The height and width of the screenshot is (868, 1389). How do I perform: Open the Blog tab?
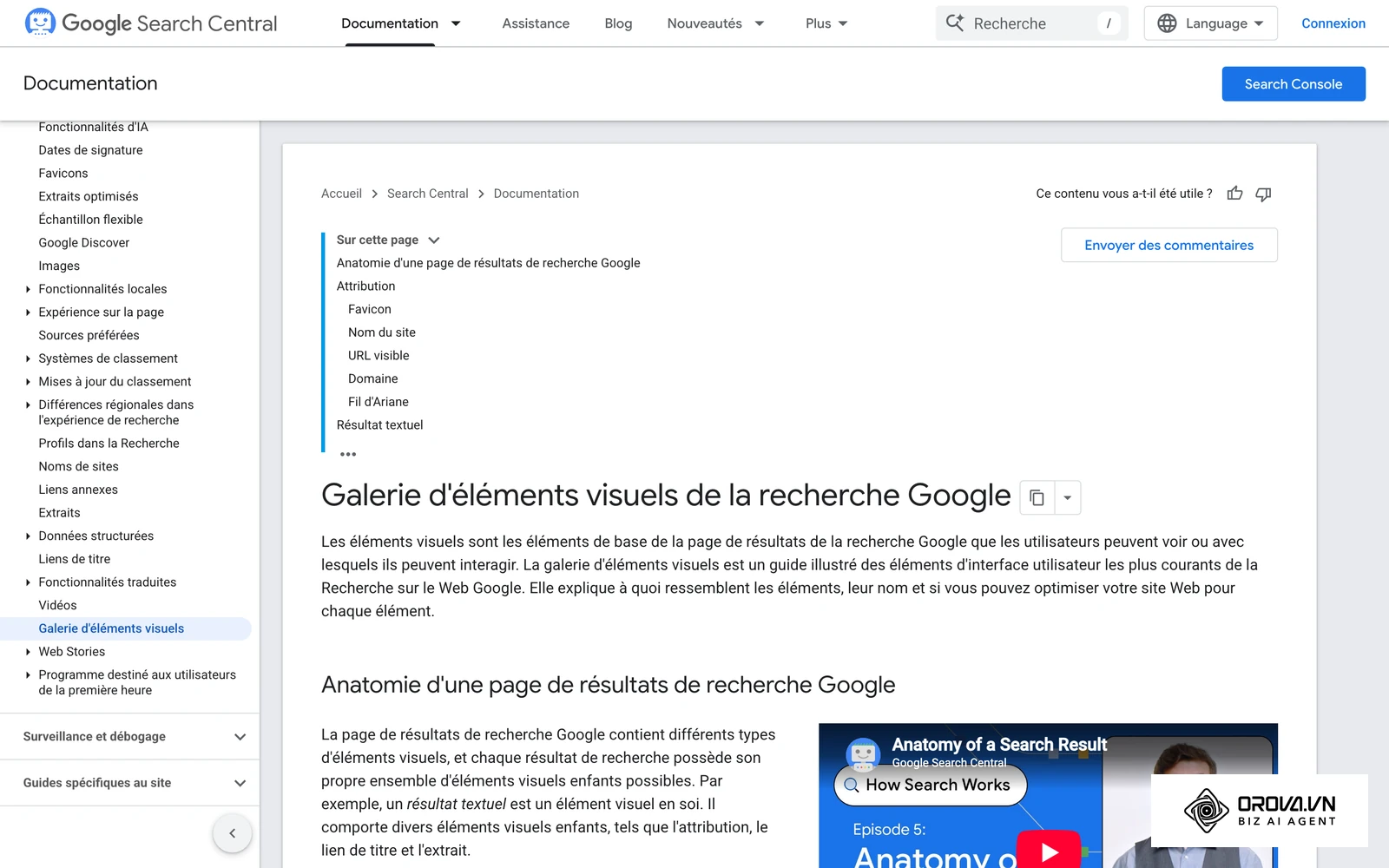[x=618, y=23]
